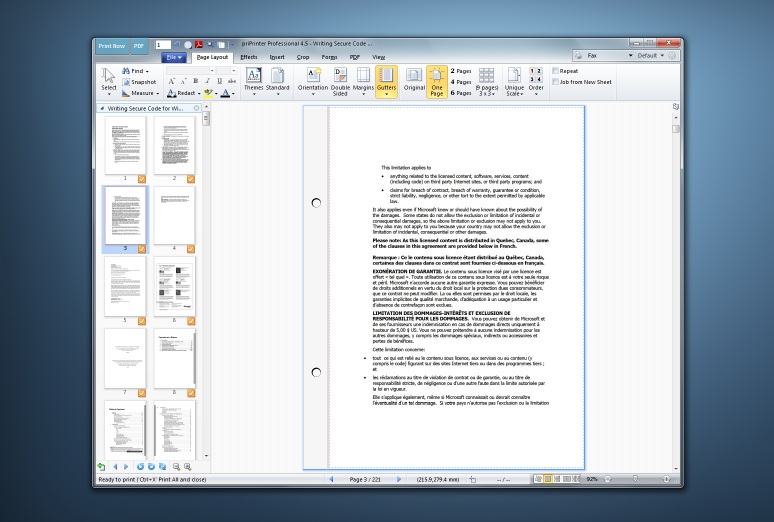Open the Measure tool dropdown
Screen dimensions: 774x522
(141, 93)
